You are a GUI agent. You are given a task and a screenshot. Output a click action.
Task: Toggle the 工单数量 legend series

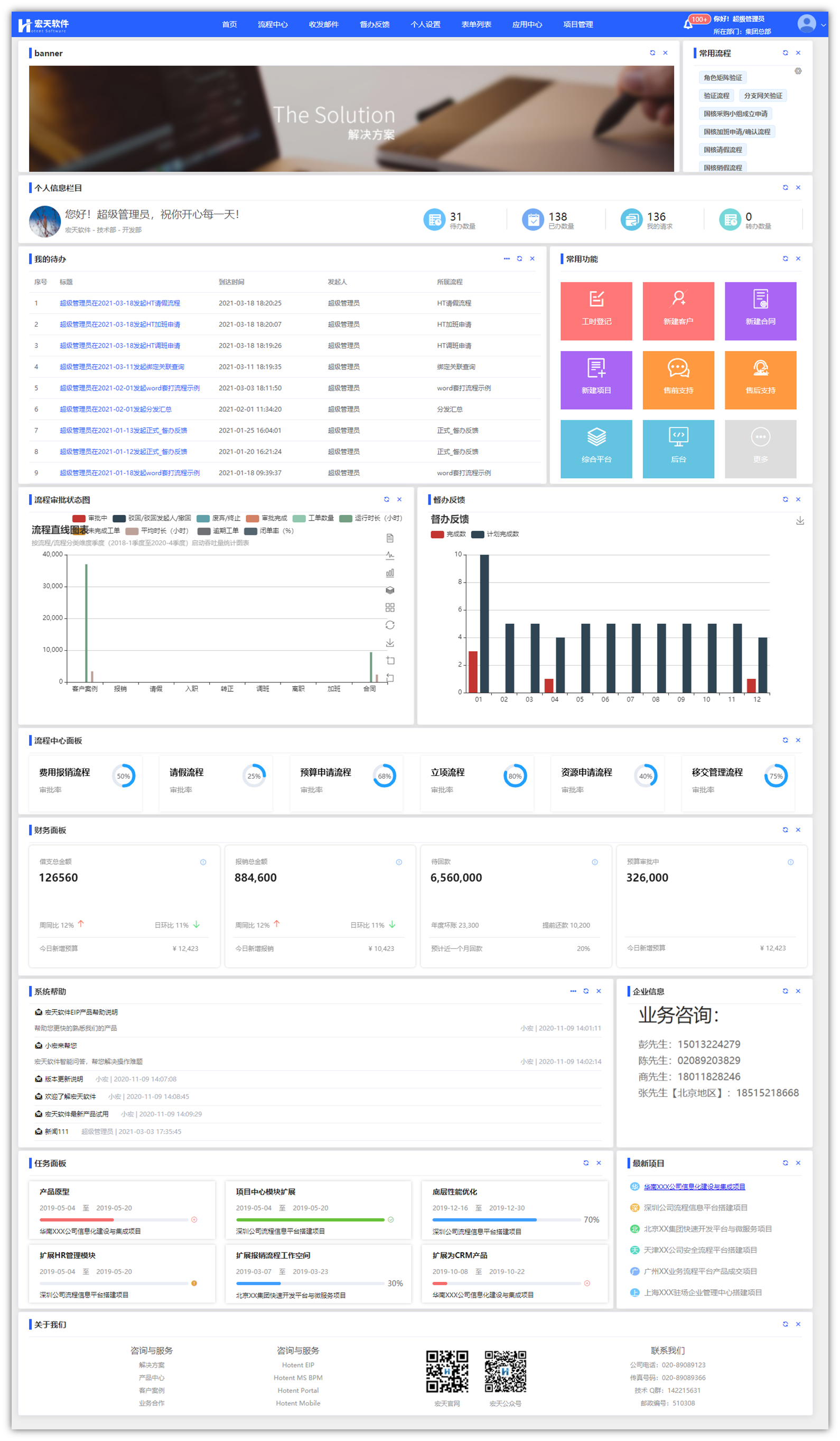pyautogui.click(x=313, y=518)
